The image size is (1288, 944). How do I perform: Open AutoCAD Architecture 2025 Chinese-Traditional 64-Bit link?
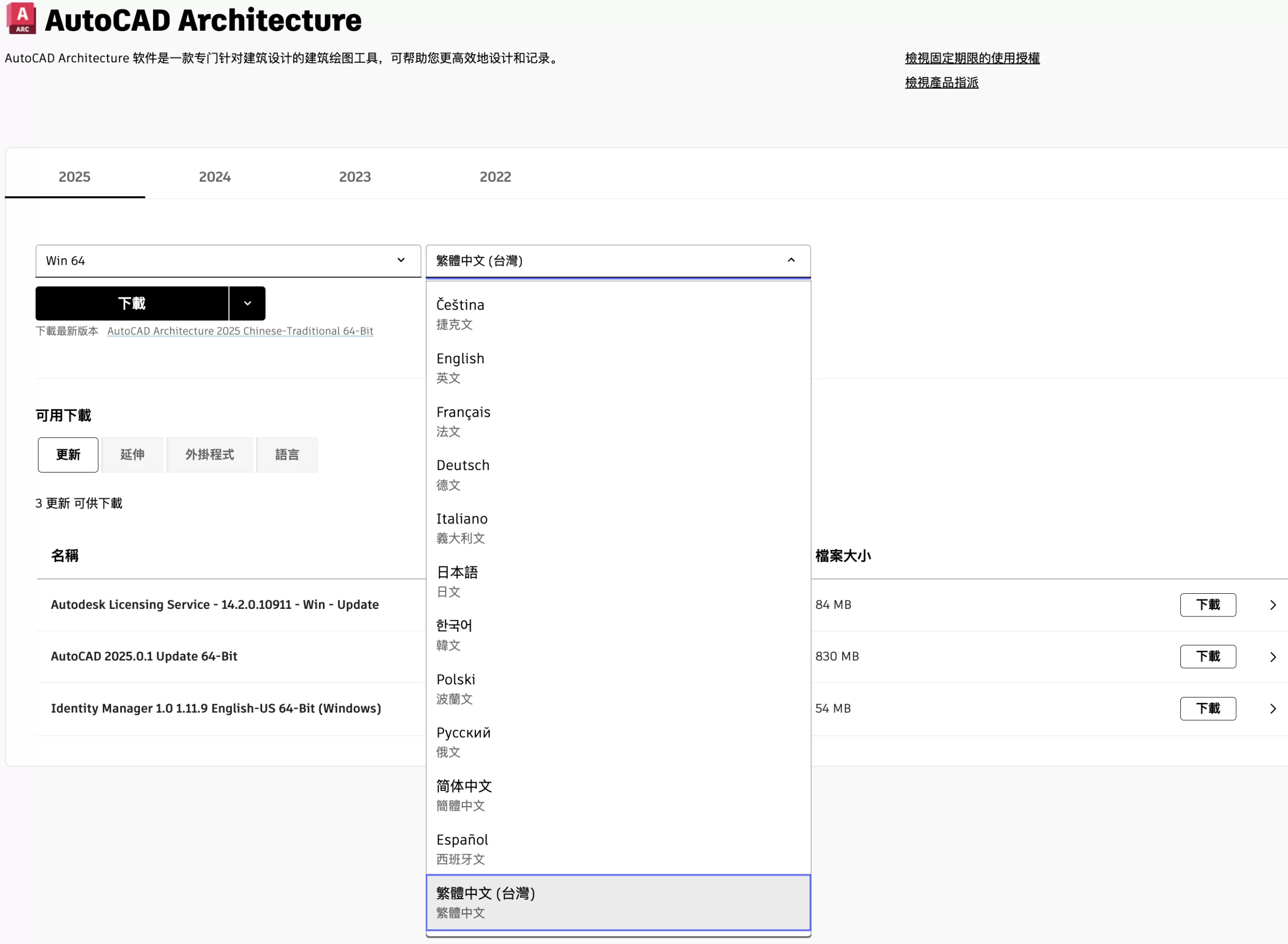pos(240,331)
